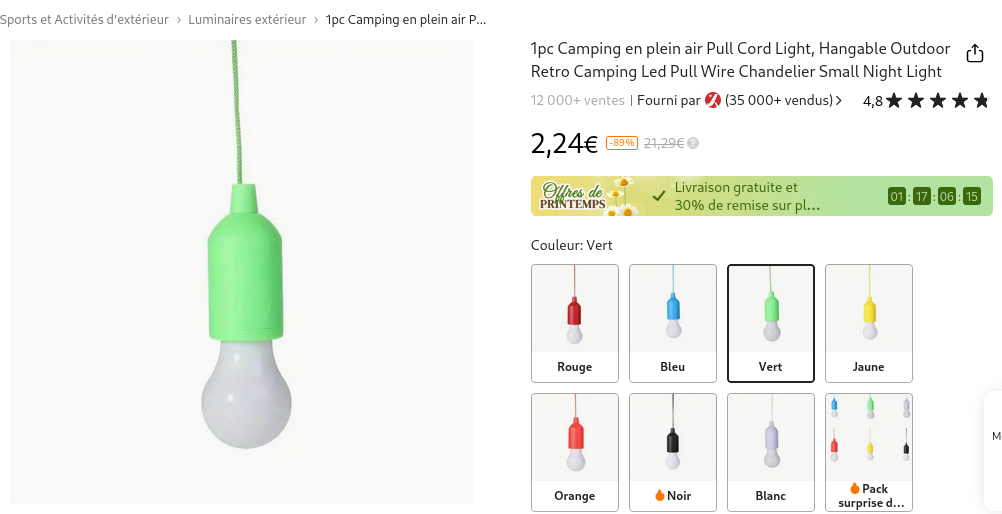Click the Offres de Printemps logo
This screenshot has height=514, width=1002.
[585, 196]
